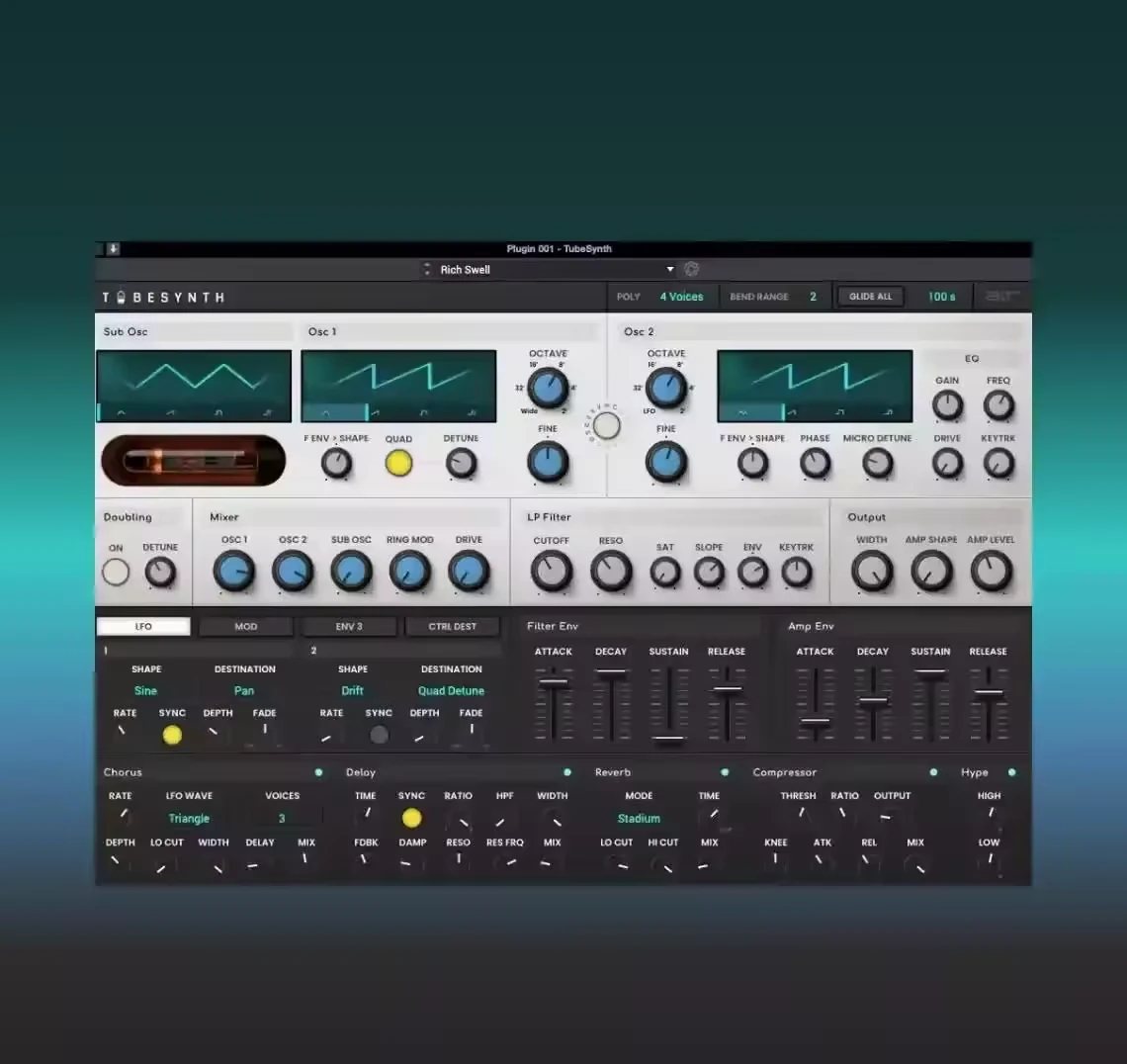Click the Output Amp Level knob
The image size is (1127, 1064).
991,572
